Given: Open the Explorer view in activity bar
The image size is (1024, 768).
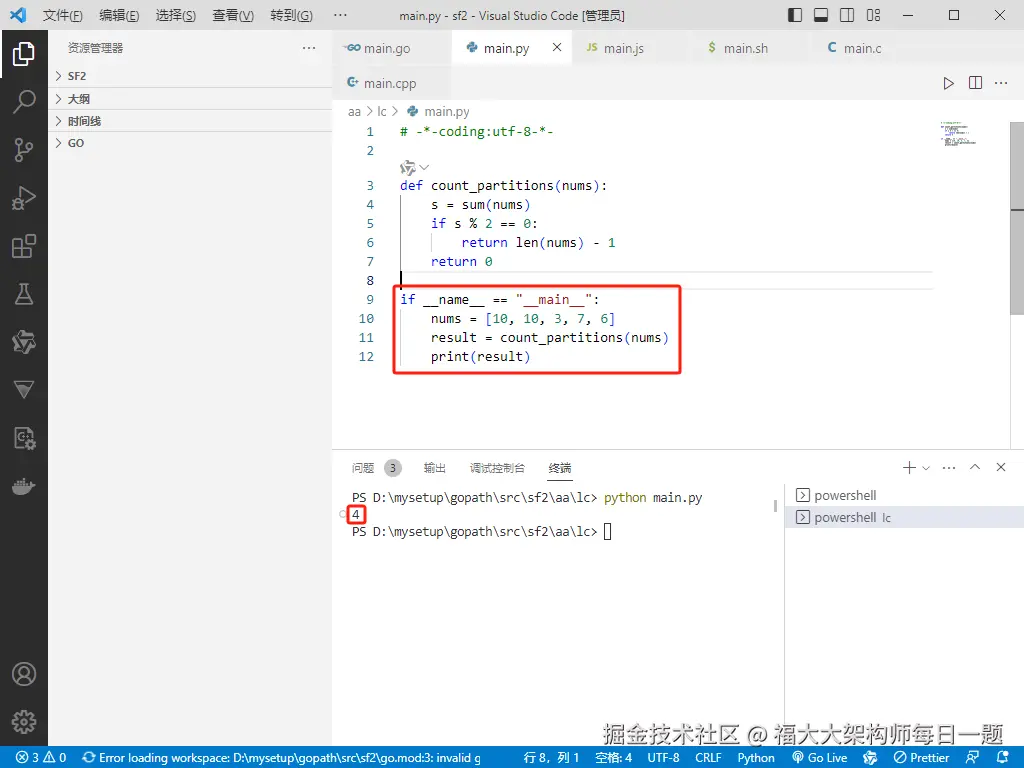Looking at the screenshot, I should [x=24, y=54].
